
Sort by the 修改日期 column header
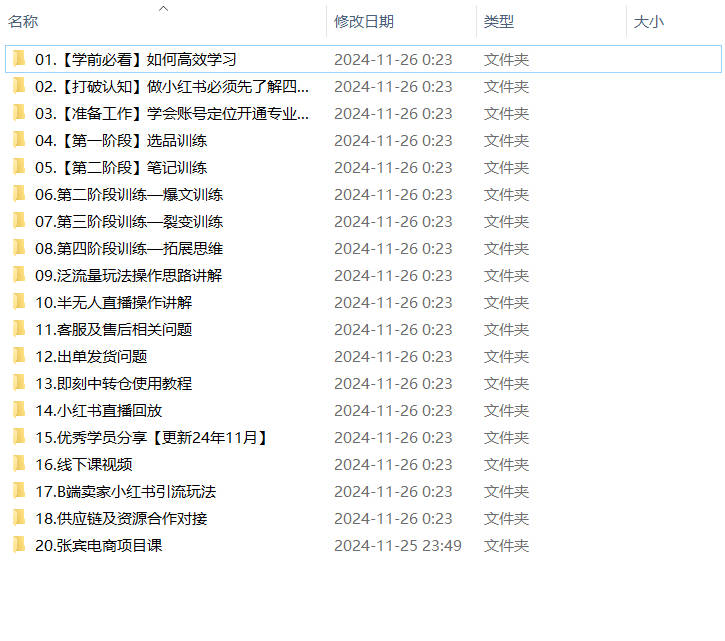click(364, 22)
